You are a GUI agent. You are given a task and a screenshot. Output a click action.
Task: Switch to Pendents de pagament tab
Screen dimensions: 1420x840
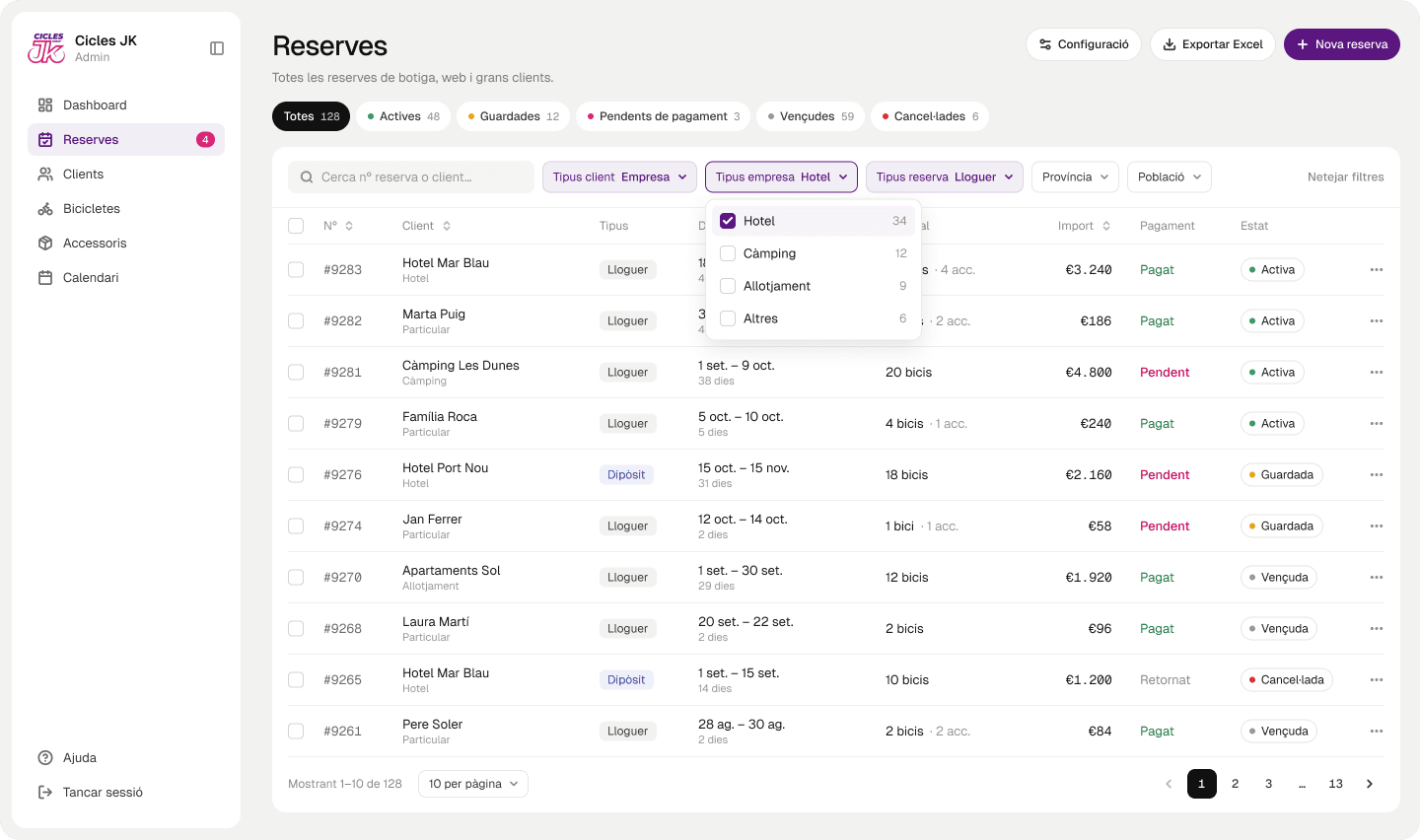point(663,116)
